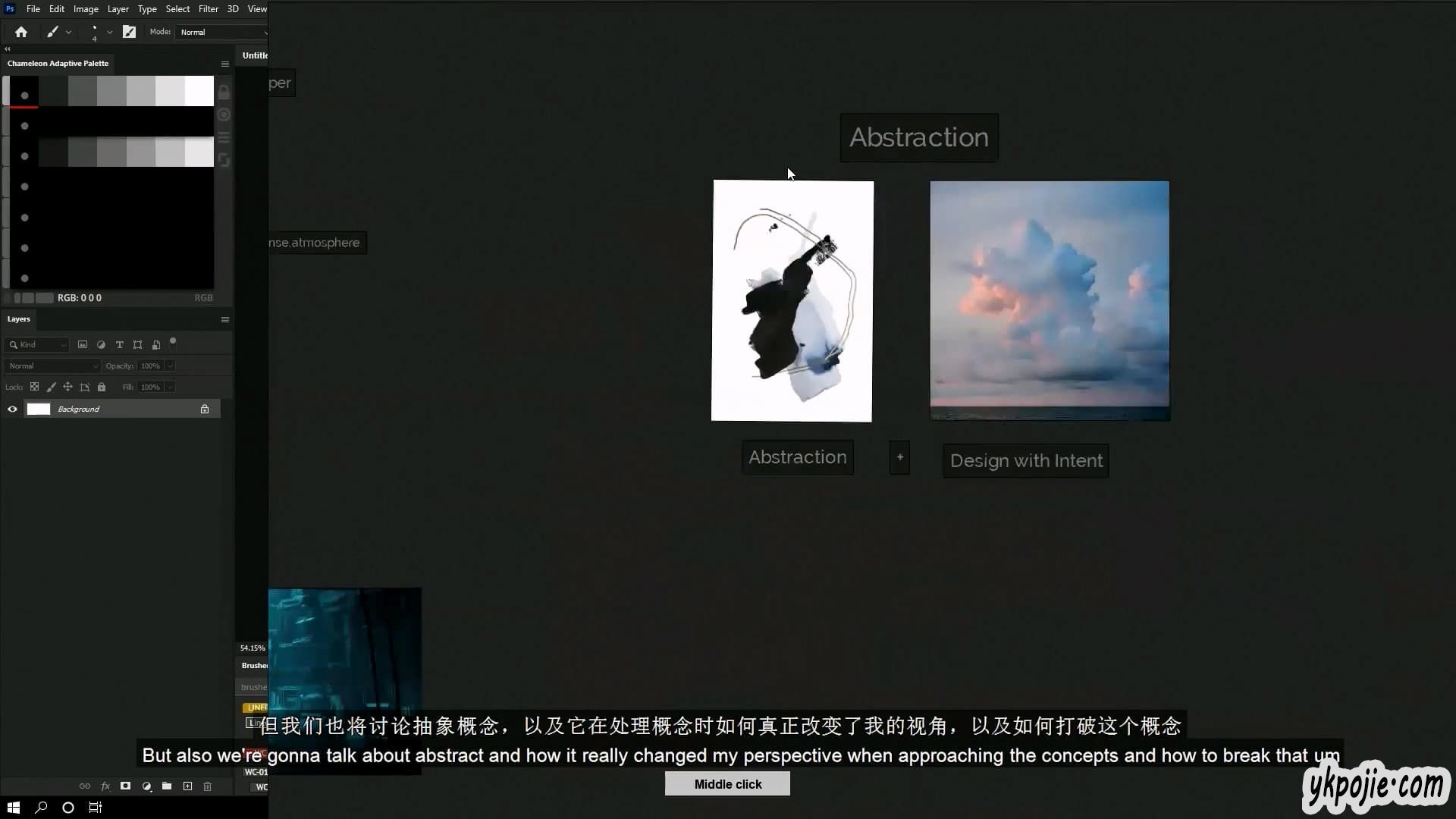This screenshot has width=1456, height=819.
Task: Create new fill or adjustment layer icon
Action: pos(146,786)
